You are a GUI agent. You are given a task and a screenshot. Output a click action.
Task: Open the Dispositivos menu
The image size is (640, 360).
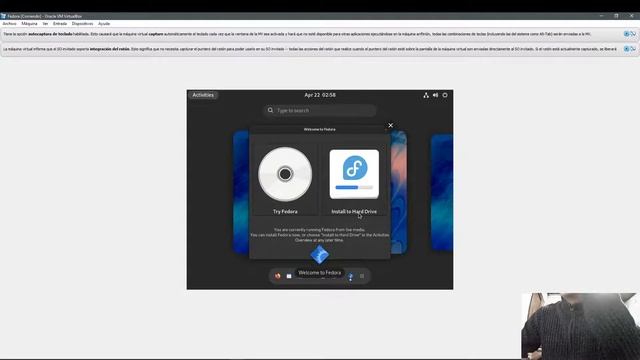[x=82, y=24]
